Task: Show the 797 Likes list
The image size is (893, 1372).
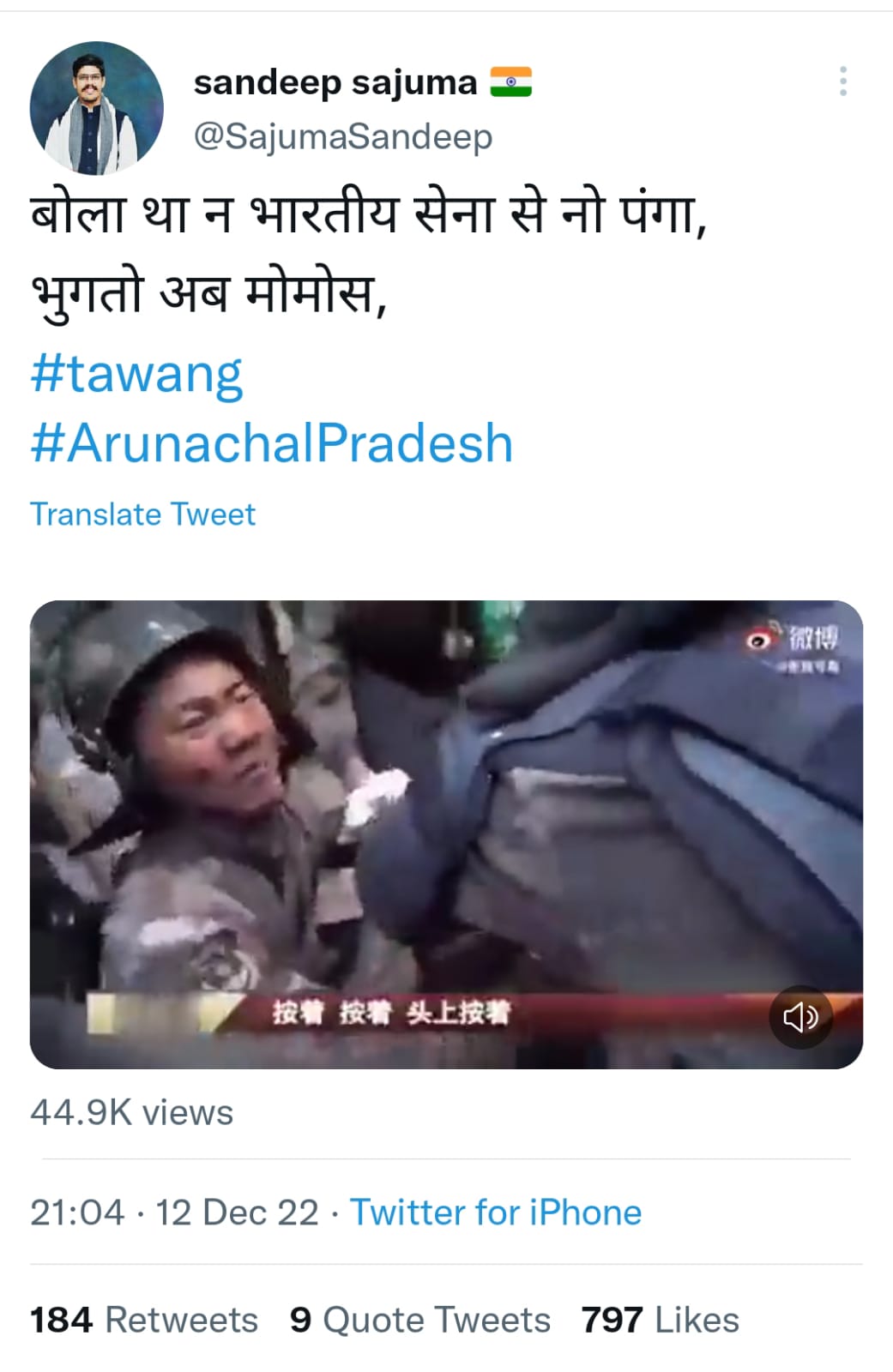Action: click(661, 1320)
